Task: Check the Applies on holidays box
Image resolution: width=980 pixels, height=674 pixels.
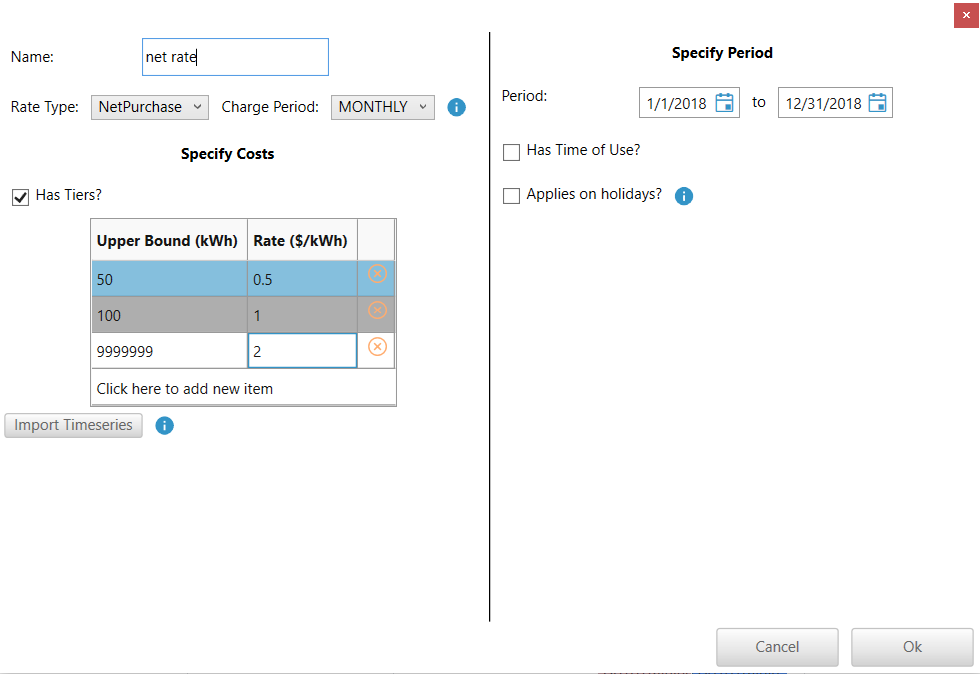Action: [x=511, y=196]
